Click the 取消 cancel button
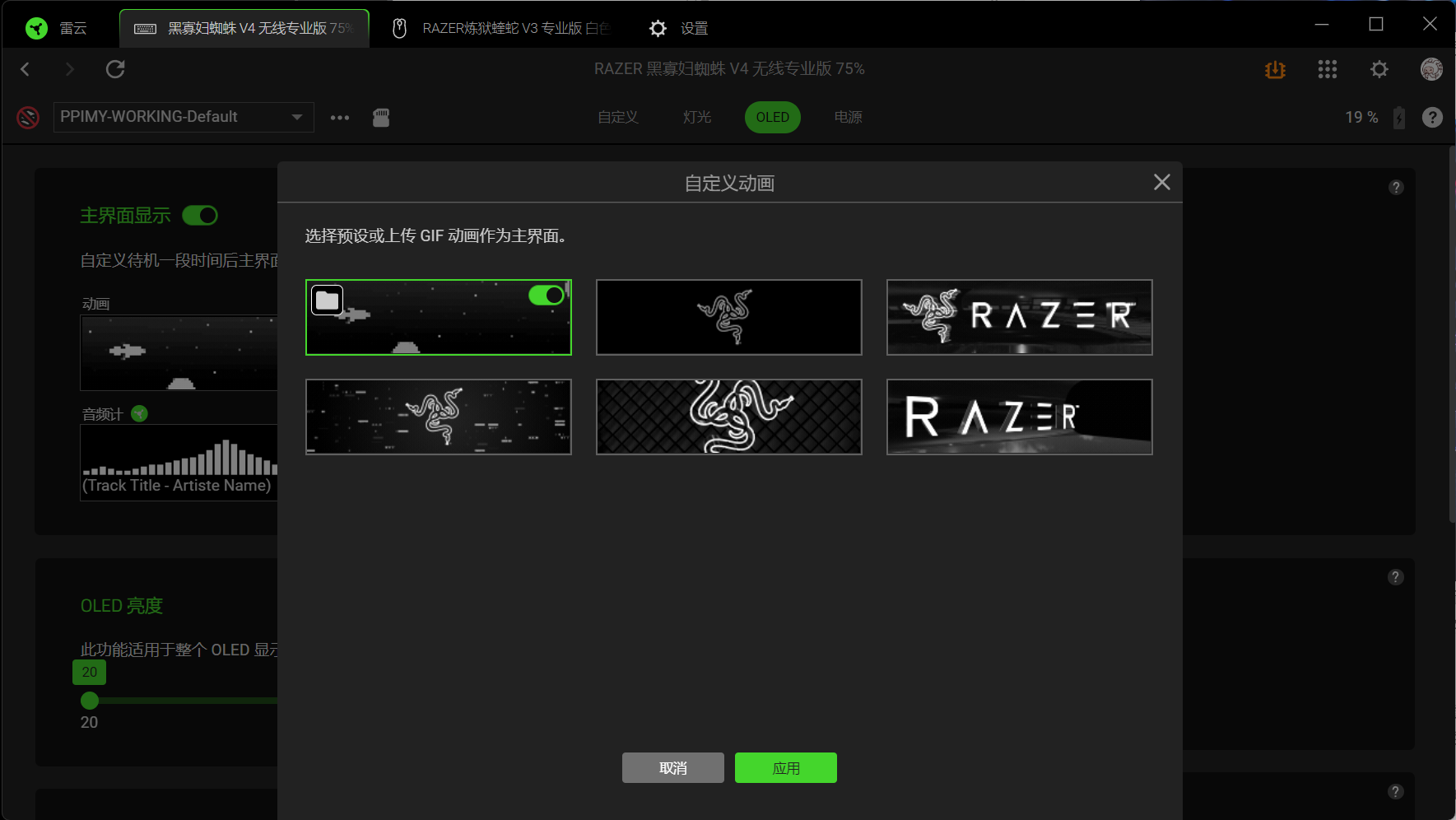Screen dimensions: 1456x820 click(x=673, y=768)
